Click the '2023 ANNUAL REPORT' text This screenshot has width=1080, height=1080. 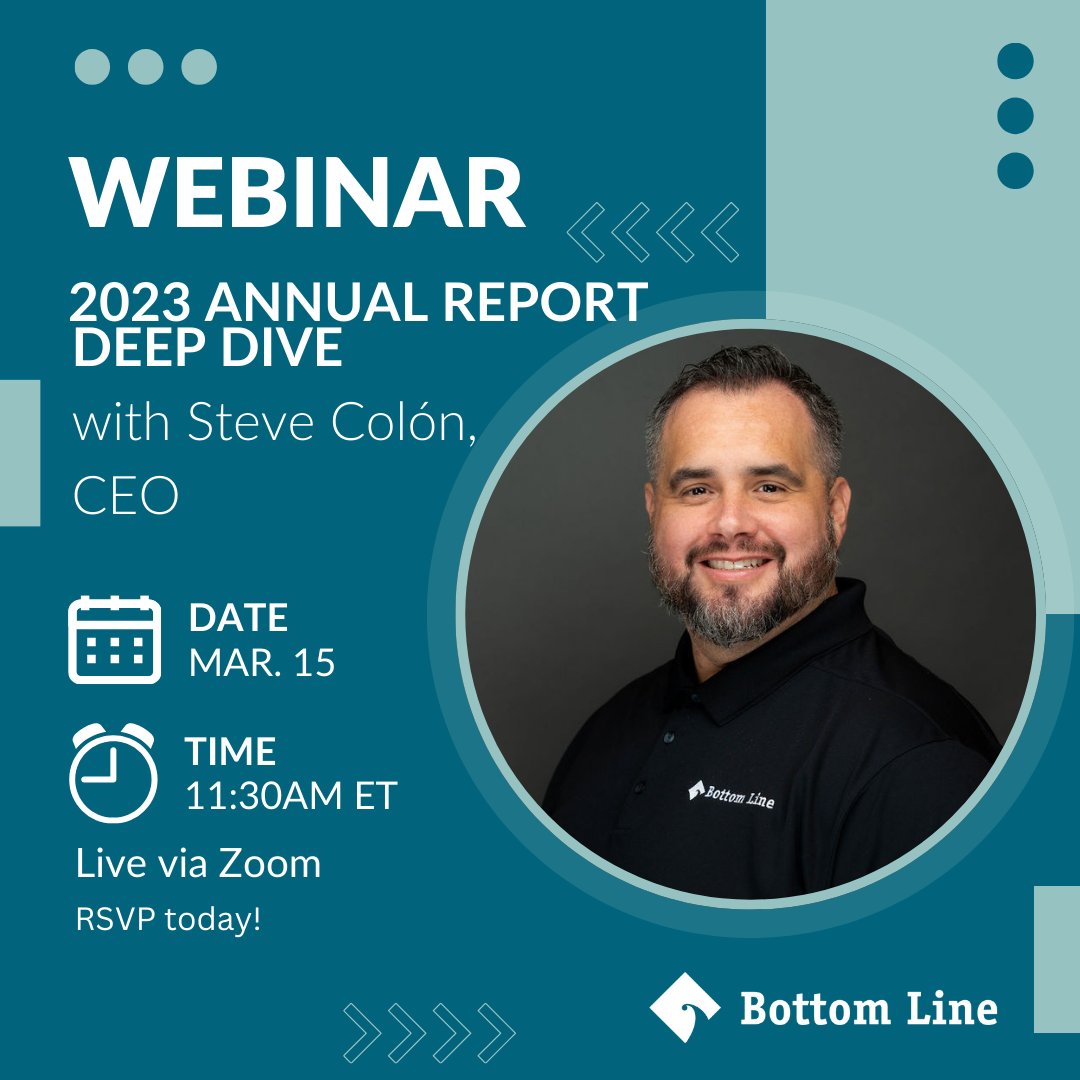click(358, 302)
